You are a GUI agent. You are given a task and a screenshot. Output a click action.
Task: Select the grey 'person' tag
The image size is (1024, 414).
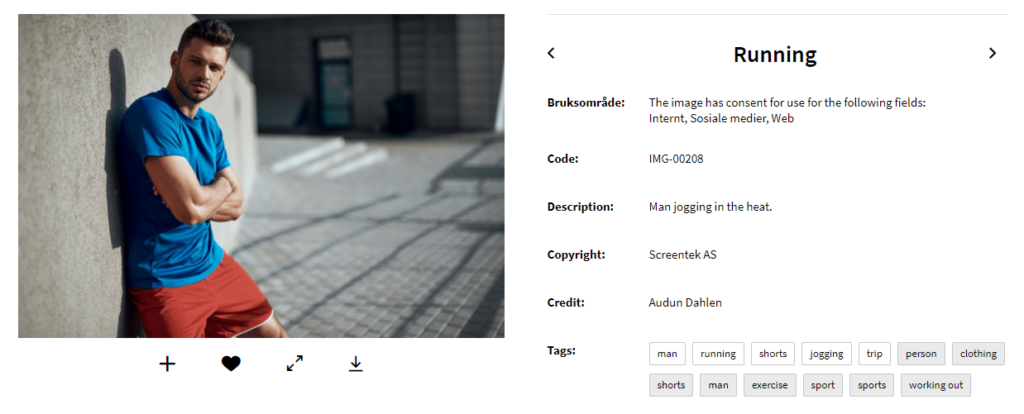(921, 354)
